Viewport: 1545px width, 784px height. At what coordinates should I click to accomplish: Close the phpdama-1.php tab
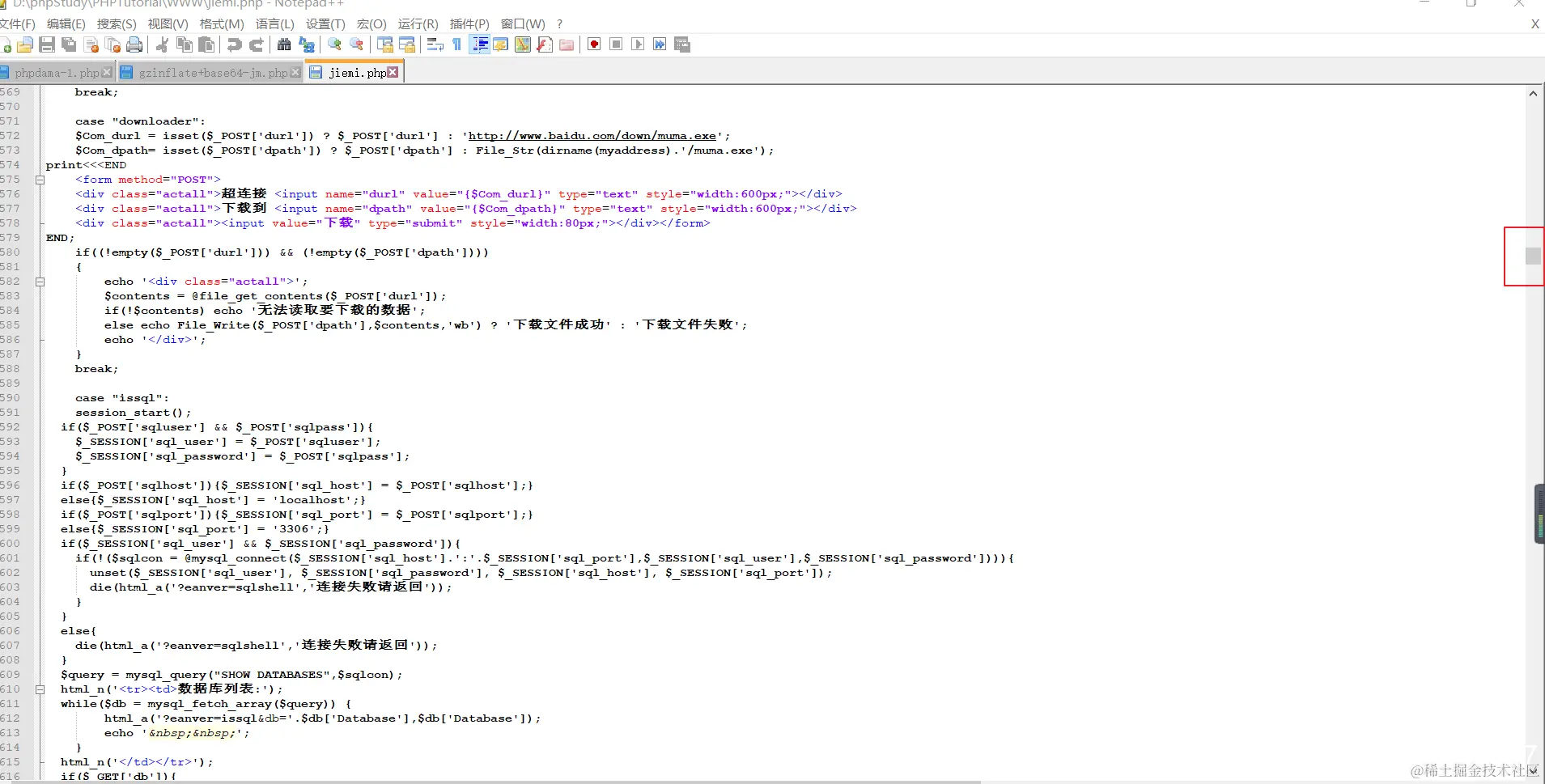tap(107, 73)
